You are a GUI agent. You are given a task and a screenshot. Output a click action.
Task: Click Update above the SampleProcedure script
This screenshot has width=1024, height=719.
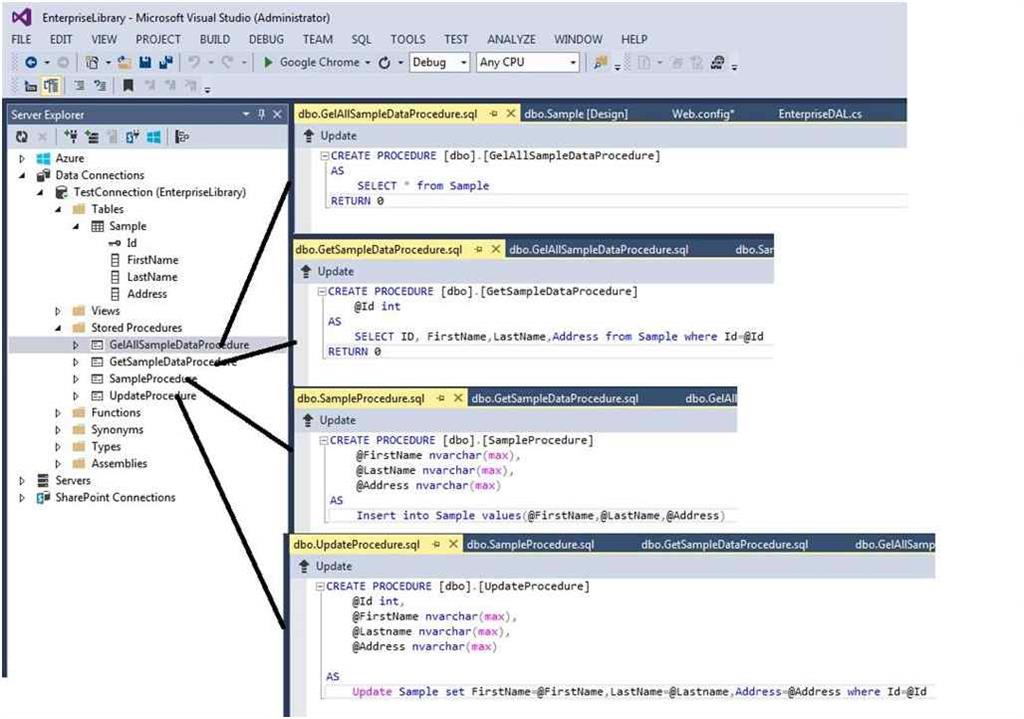(x=330, y=420)
